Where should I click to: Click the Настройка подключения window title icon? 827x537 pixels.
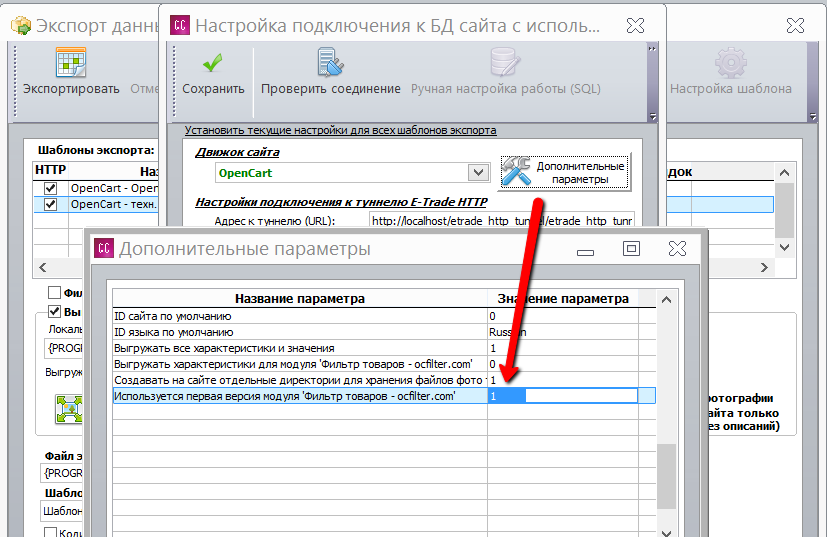[180, 25]
